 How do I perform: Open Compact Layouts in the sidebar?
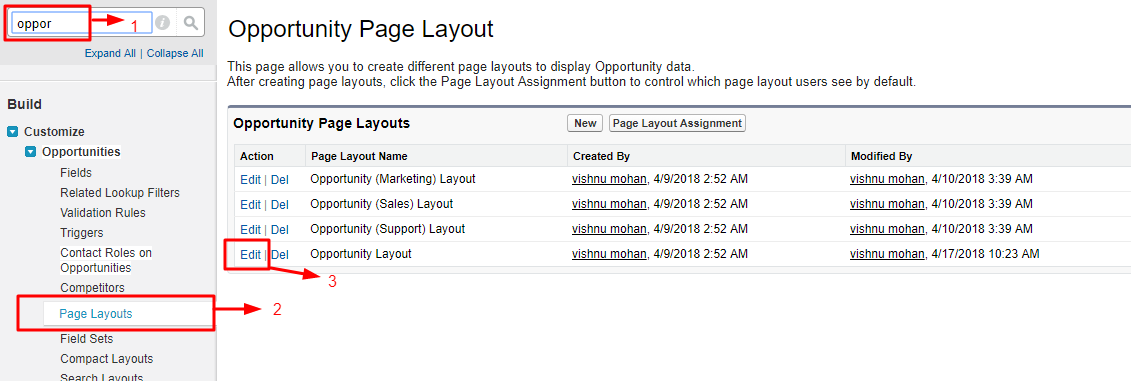[107, 359]
